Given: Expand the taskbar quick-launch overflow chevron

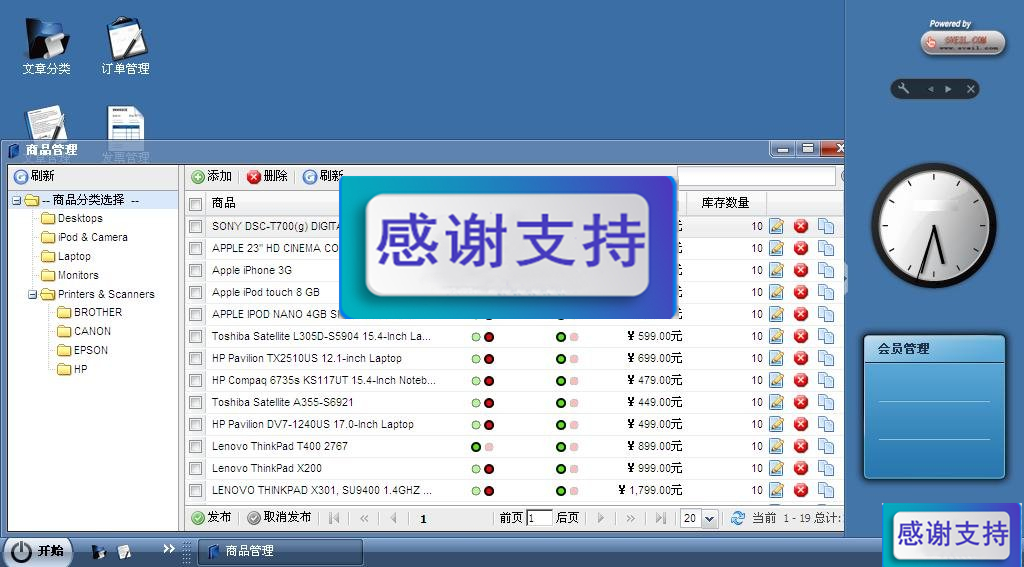Looking at the screenshot, I should click(x=168, y=549).
